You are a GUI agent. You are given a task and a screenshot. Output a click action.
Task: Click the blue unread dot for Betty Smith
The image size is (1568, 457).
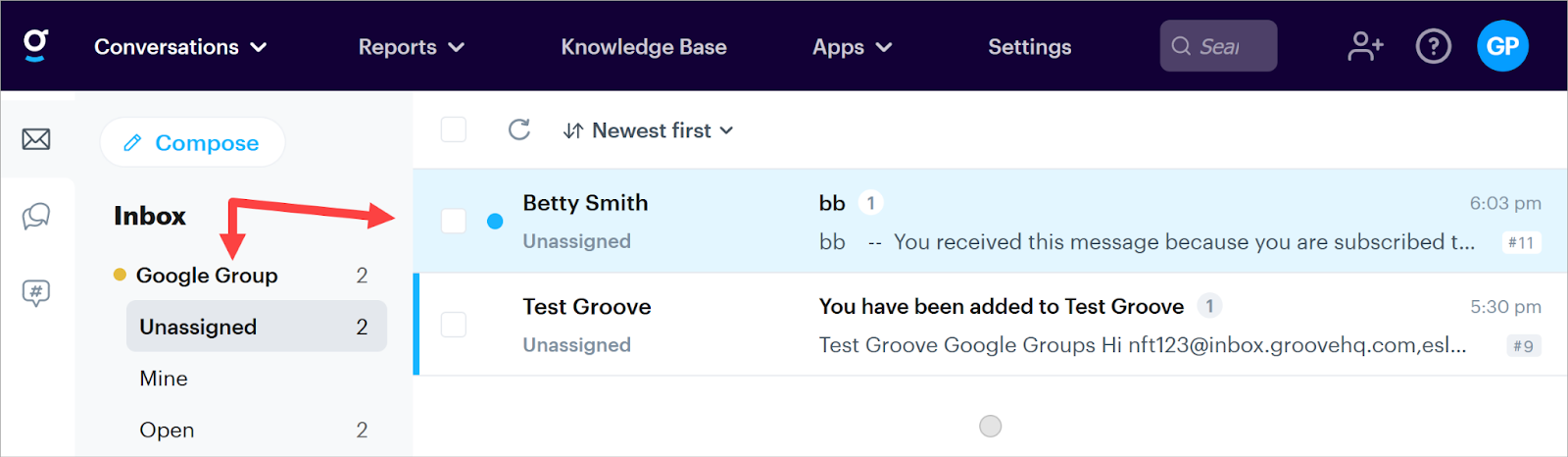pyautogui.click(x=495, y=222)
